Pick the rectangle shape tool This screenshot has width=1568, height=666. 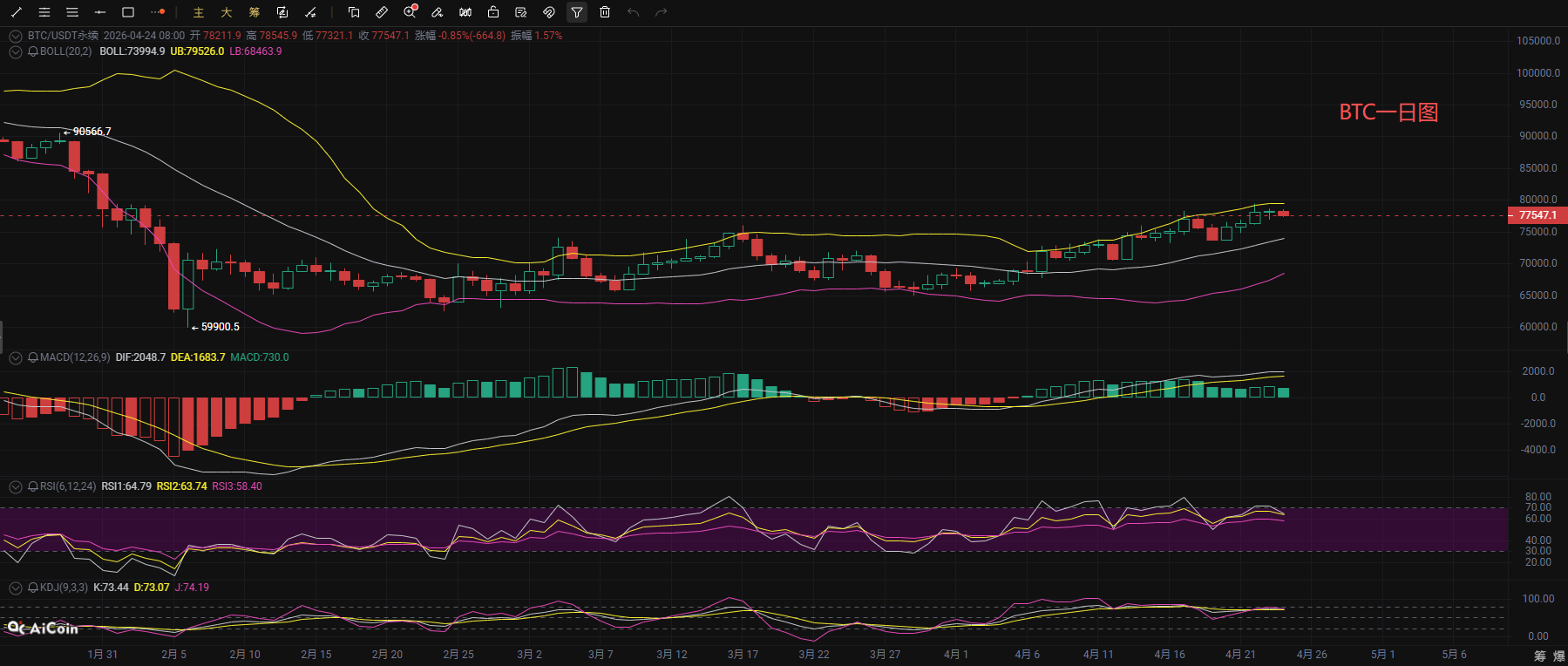tap(128, 12)
